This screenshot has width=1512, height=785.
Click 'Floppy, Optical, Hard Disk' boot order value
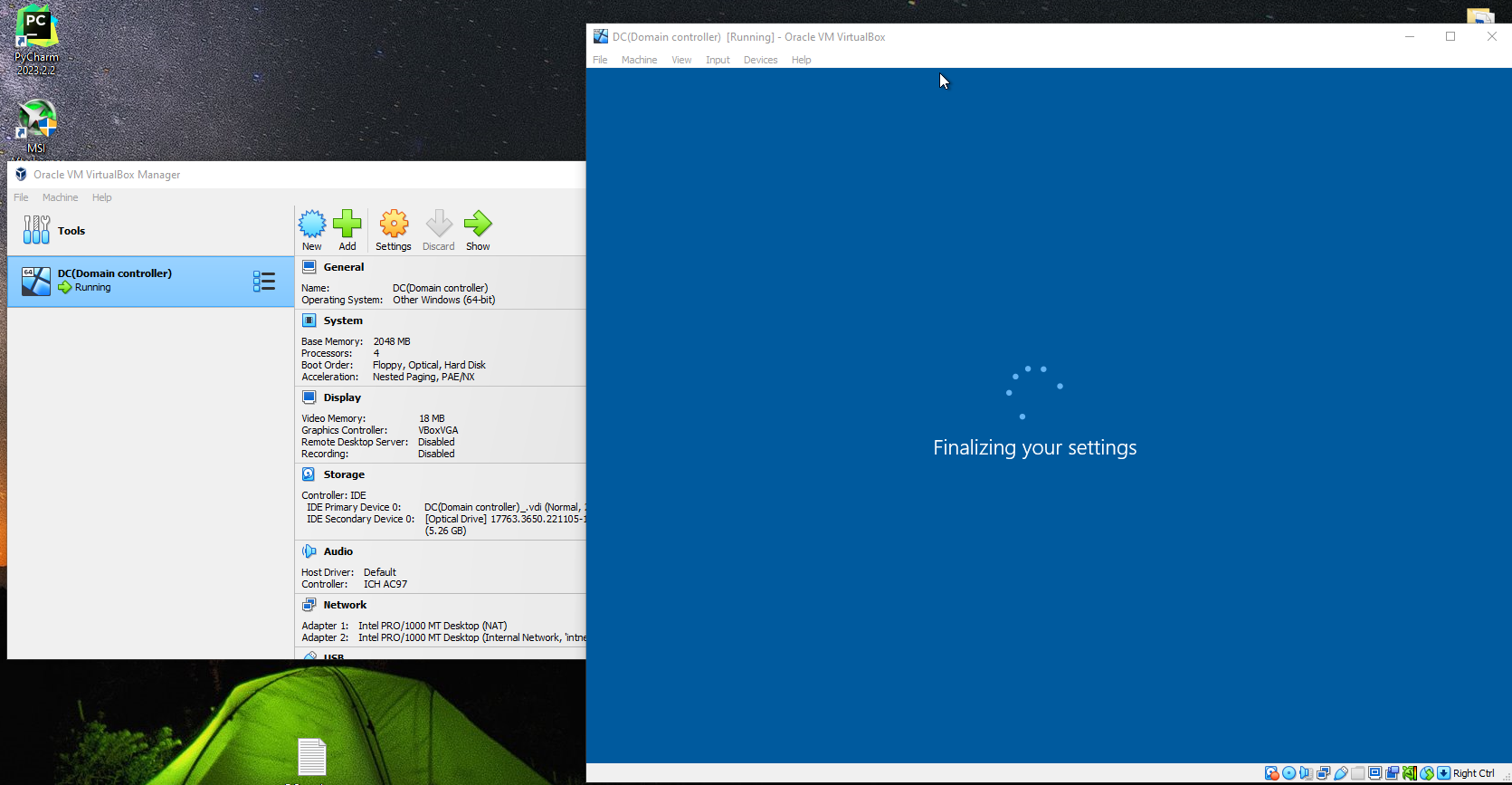[429, 365]
